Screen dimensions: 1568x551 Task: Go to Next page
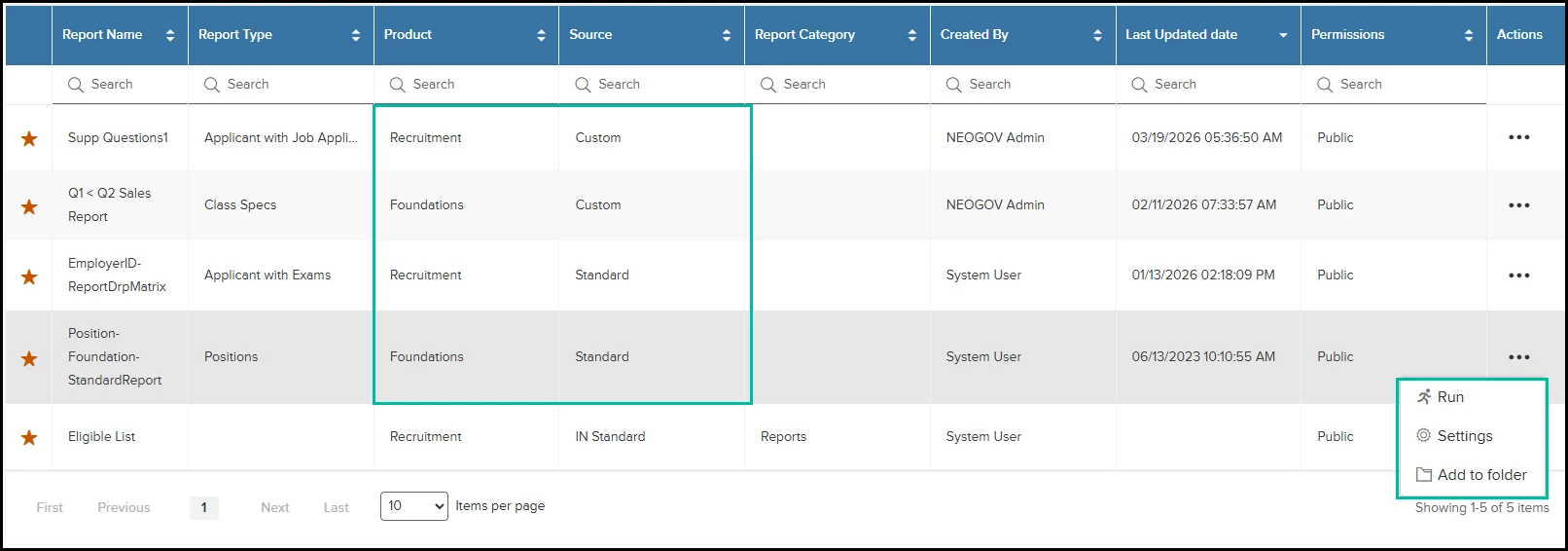coord(275,507)
